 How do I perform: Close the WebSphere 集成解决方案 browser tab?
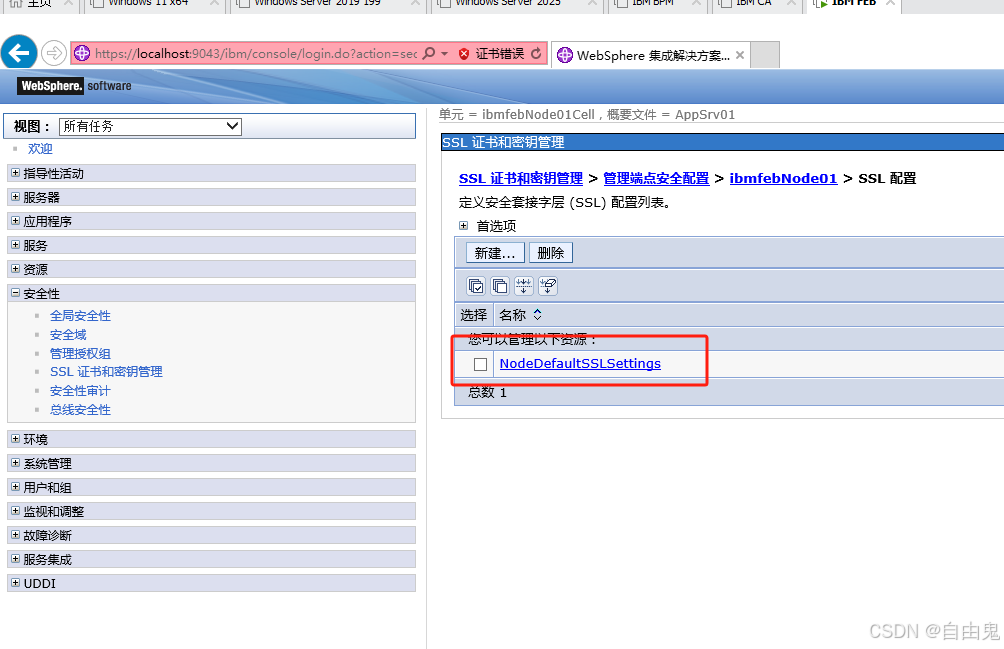[x=740, y=55]
